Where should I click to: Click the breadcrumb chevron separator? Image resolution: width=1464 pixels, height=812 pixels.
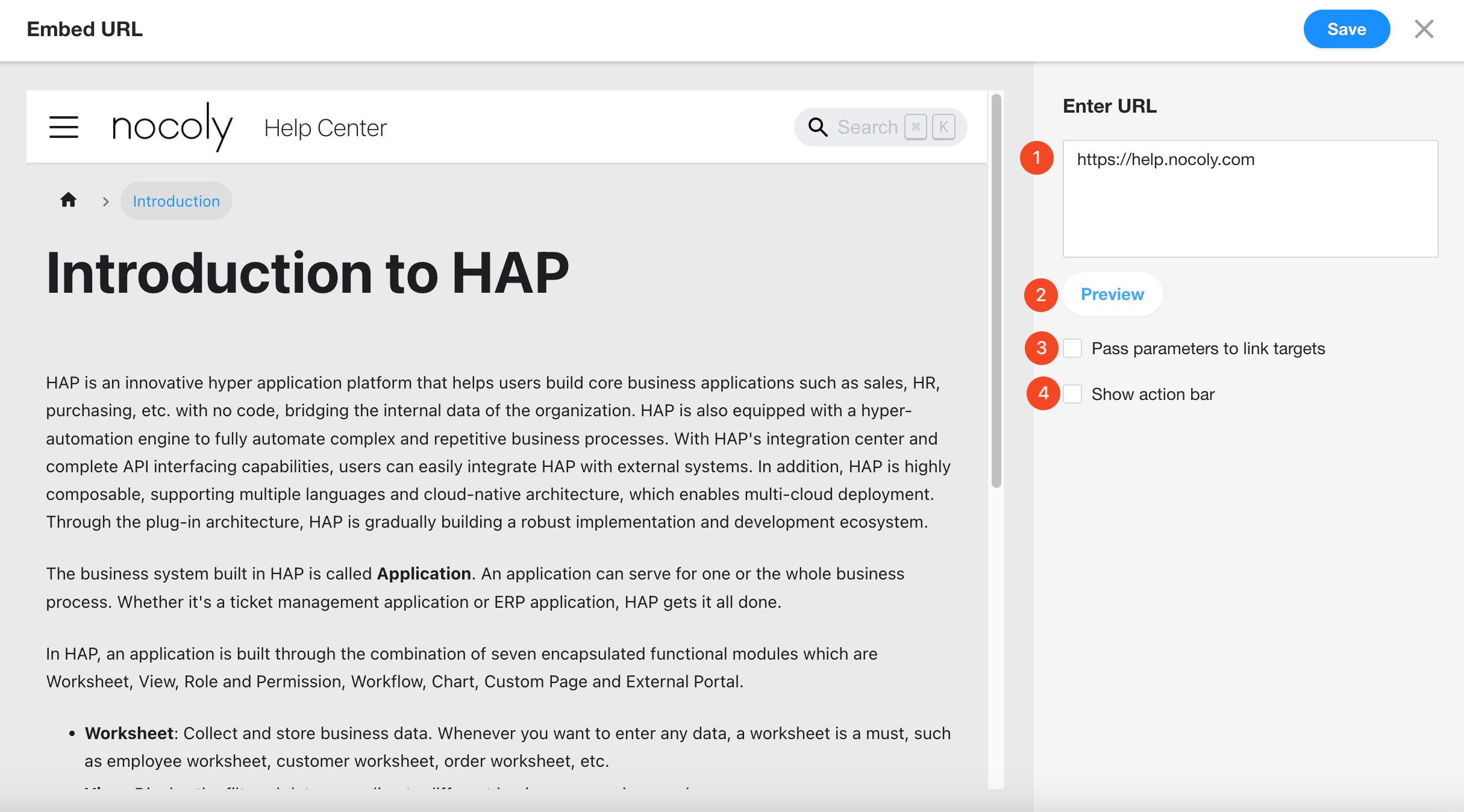pos(105,202)
